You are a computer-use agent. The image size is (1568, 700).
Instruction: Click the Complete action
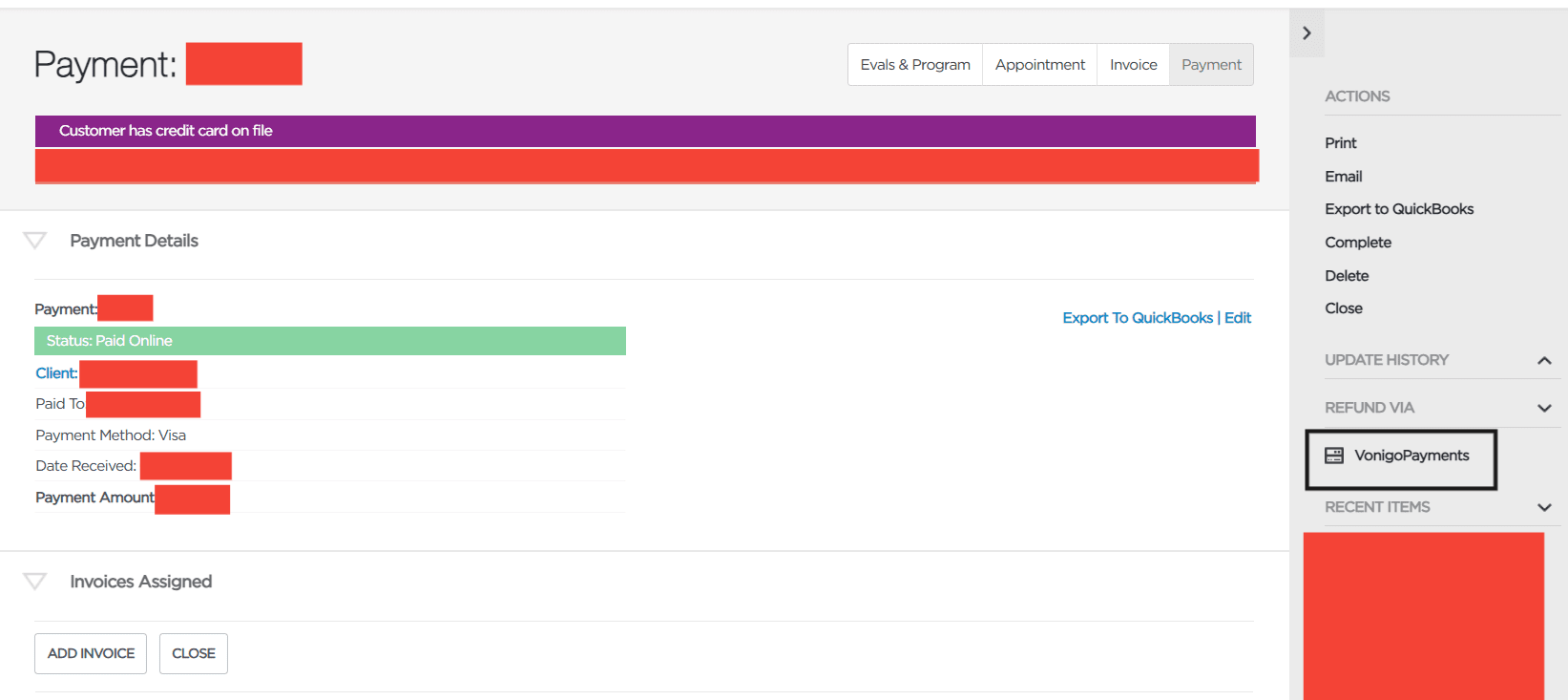click(x=1358, y=243)
